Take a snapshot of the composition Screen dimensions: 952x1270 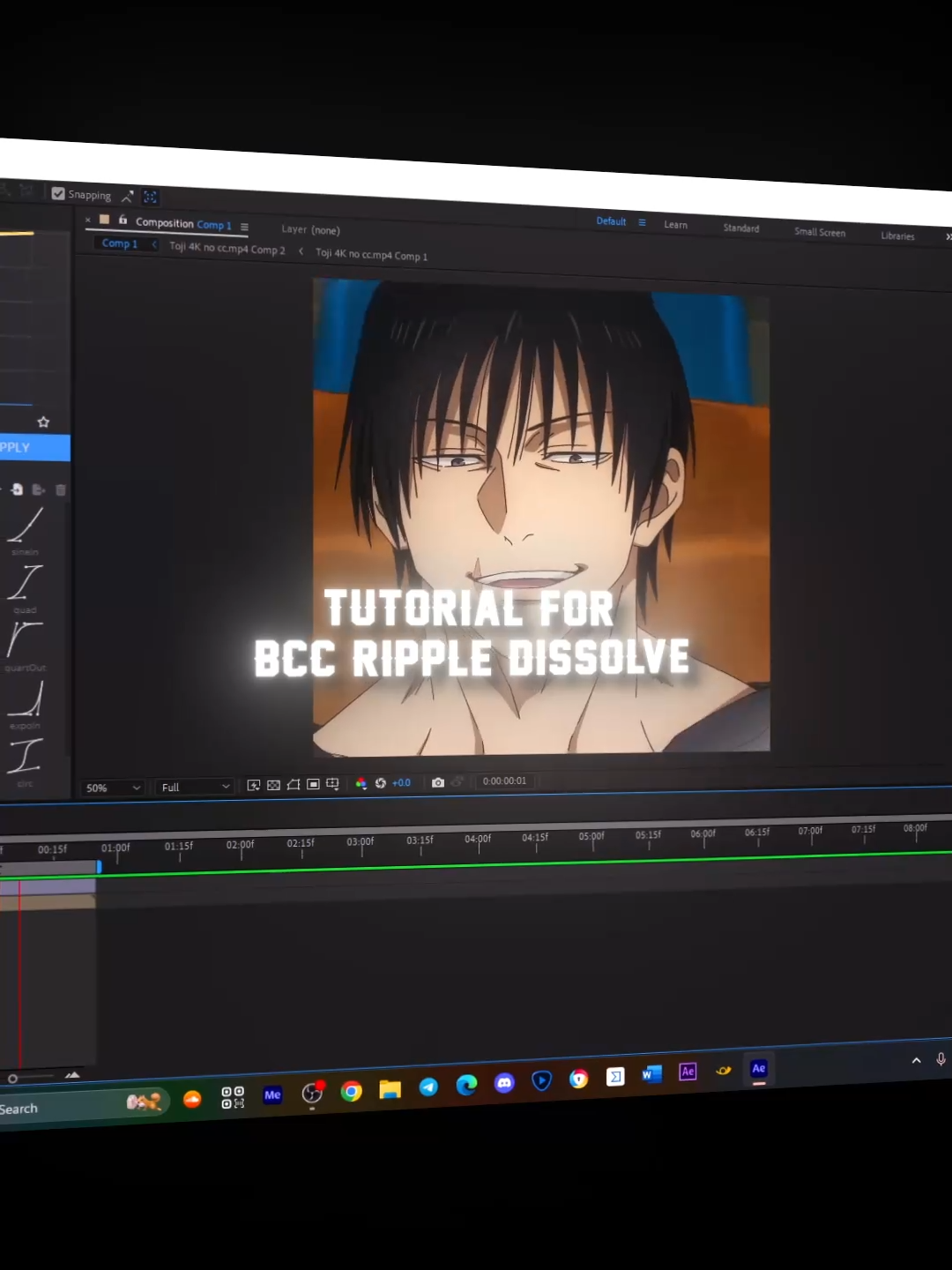438,782
